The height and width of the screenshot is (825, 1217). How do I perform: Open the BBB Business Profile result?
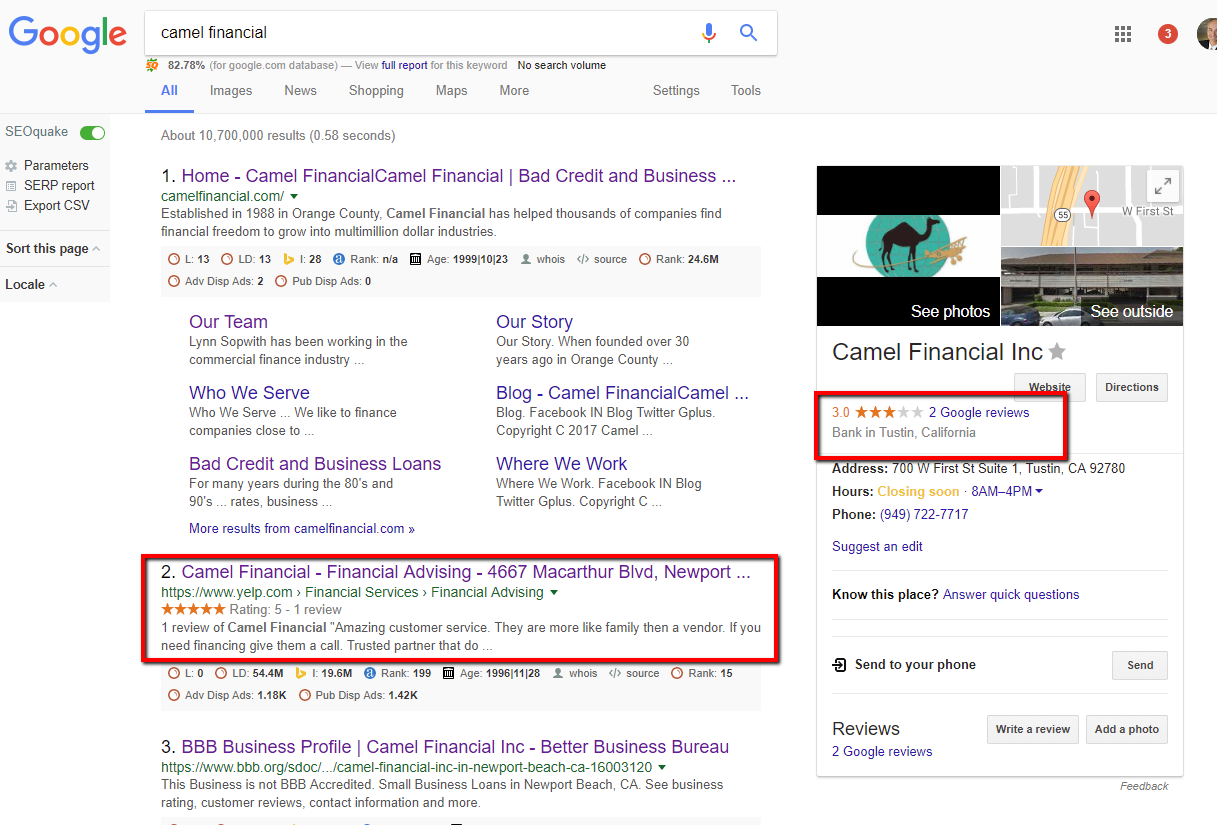point(455,747)
